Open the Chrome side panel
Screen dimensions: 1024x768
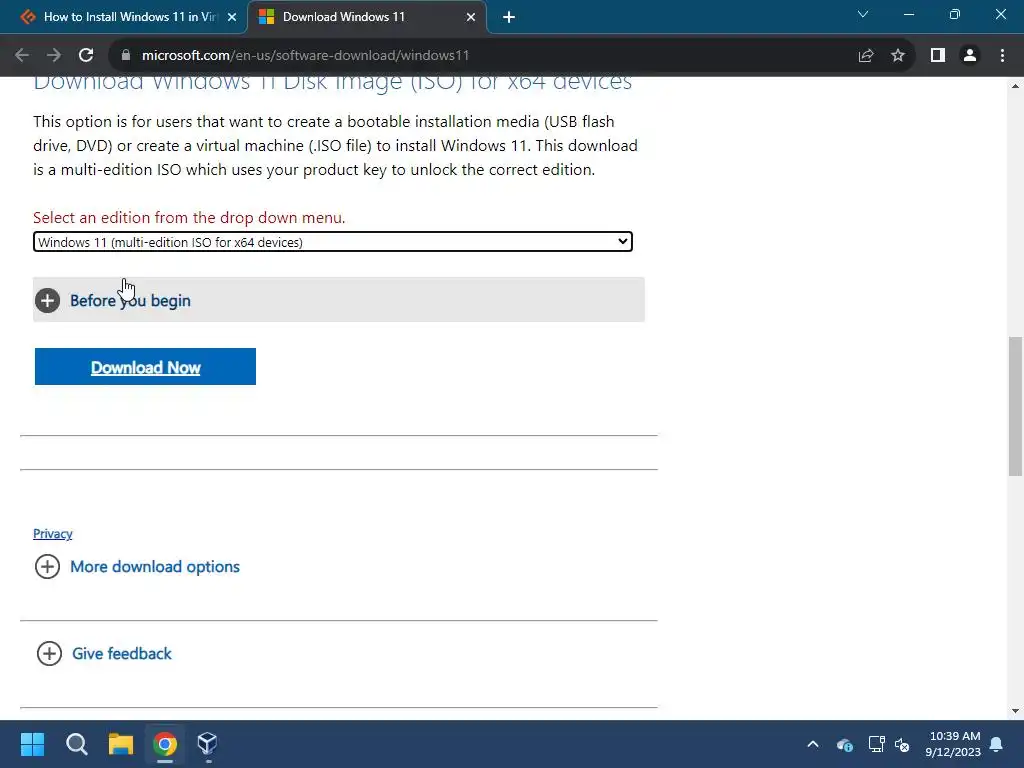pos(938,56)
